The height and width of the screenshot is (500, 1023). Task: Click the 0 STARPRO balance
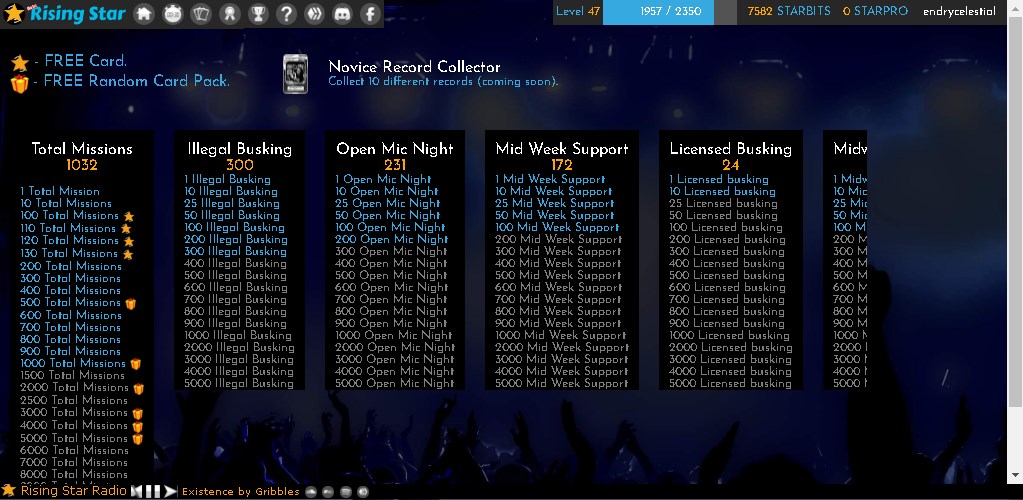(875, 11)
